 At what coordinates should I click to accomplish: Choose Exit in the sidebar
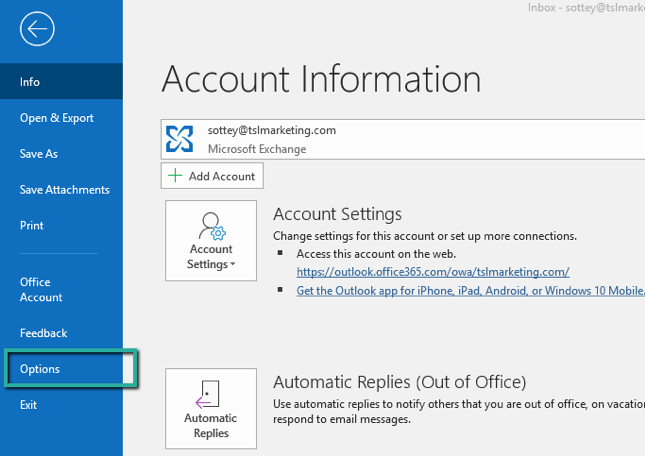tap(61, 405)
